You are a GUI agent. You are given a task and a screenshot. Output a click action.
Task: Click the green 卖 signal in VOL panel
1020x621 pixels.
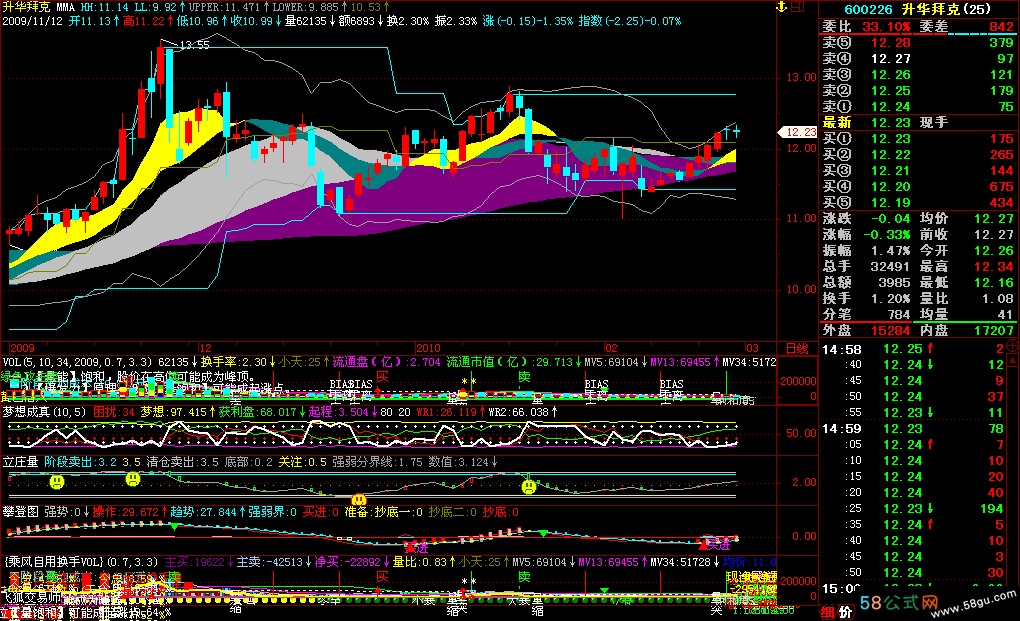[524, 375]
